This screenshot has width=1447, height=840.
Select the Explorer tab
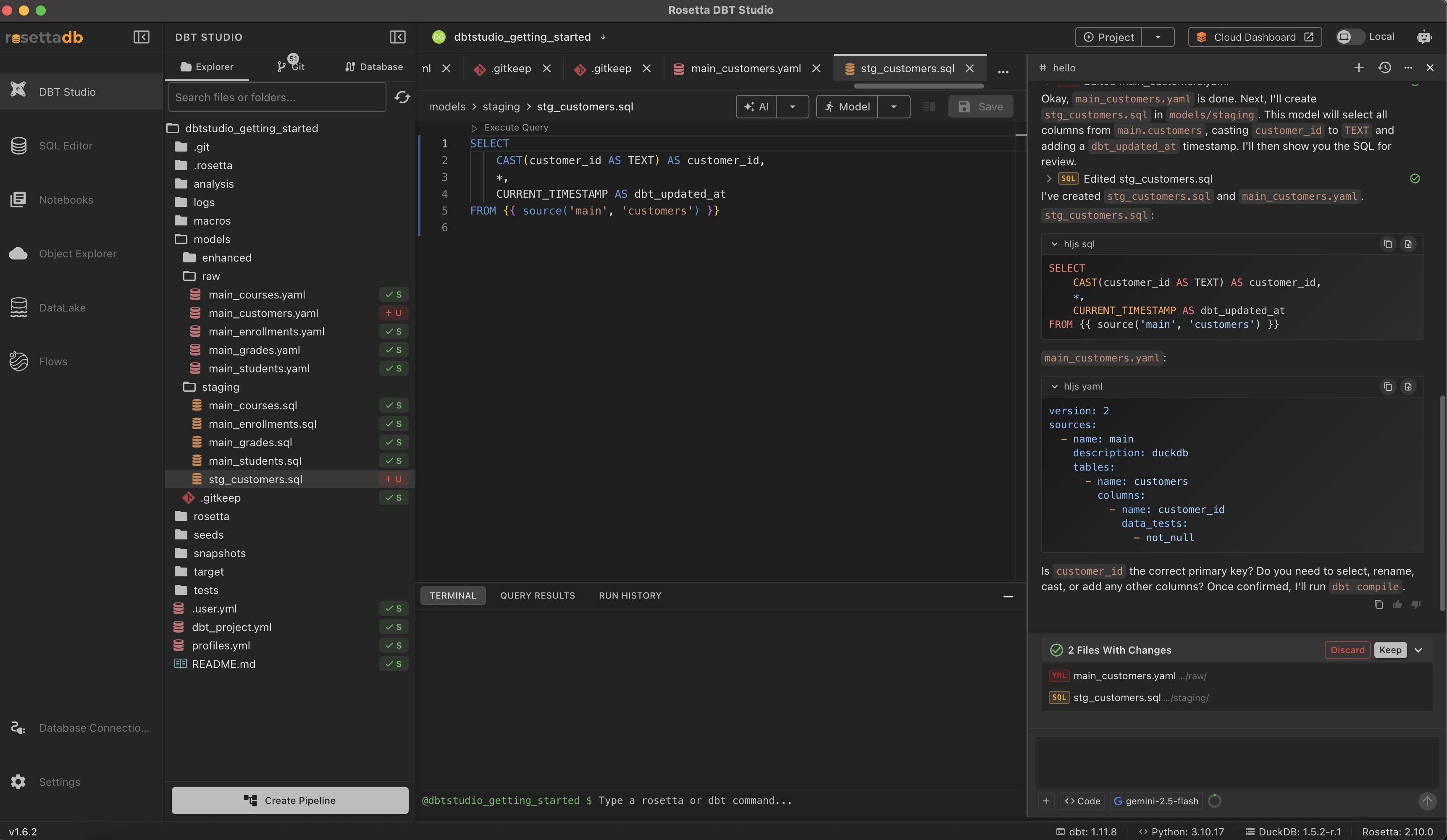click(207, 67)
